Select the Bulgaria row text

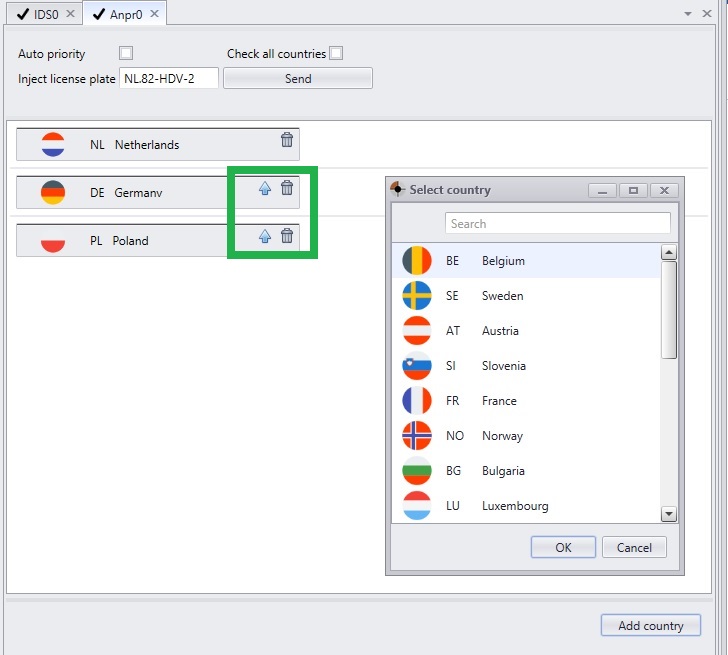tap(503, 471)
